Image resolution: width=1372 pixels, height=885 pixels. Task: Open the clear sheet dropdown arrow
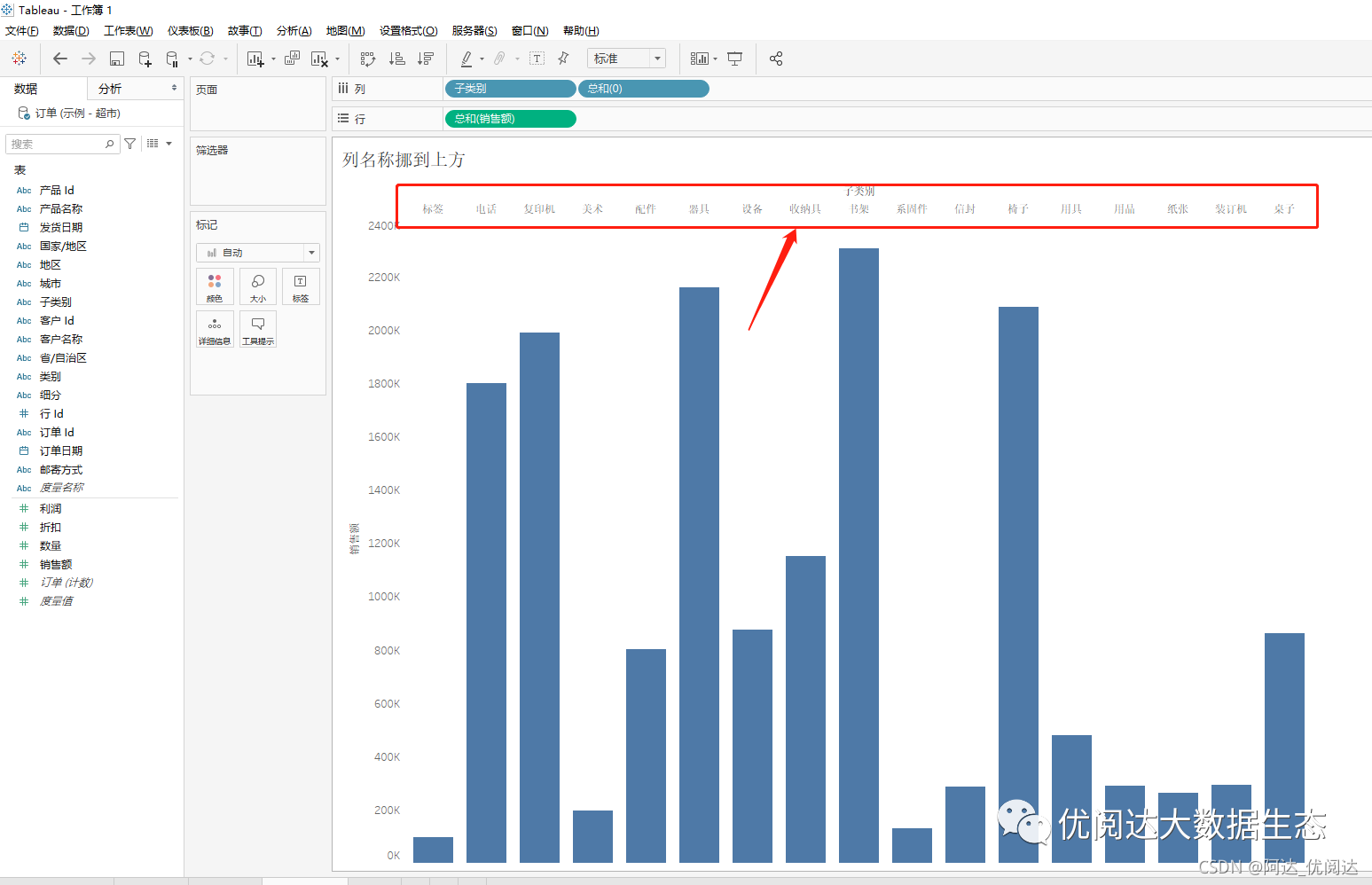pyautogui.click(x=337, y=59)
